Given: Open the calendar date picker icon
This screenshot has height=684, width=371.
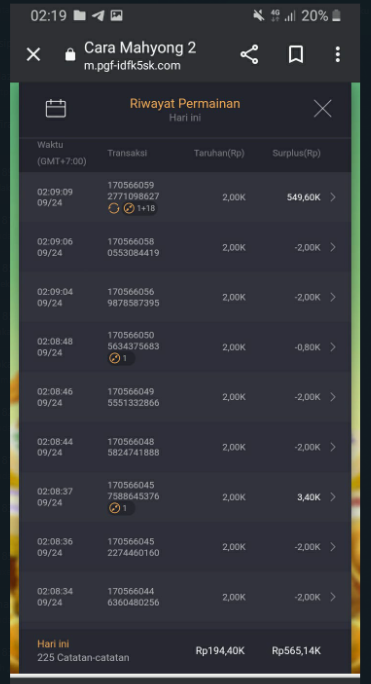Looking at the screenshot, I should [56, 109].
